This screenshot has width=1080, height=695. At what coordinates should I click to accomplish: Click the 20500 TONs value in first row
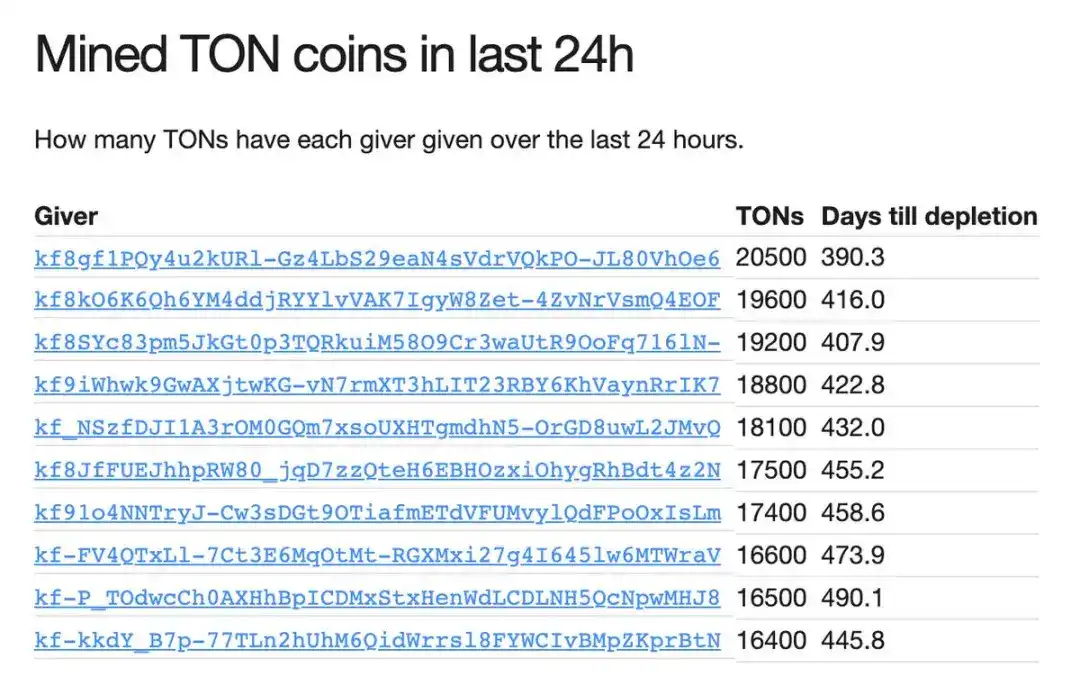point(770,258)
